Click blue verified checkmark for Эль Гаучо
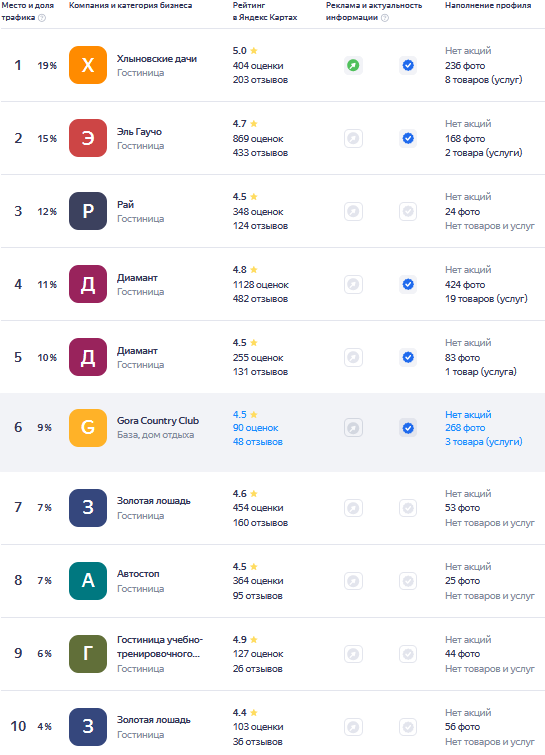Image resolution: width=545 pixels, height=755 pixels. (x=408, y=138)
